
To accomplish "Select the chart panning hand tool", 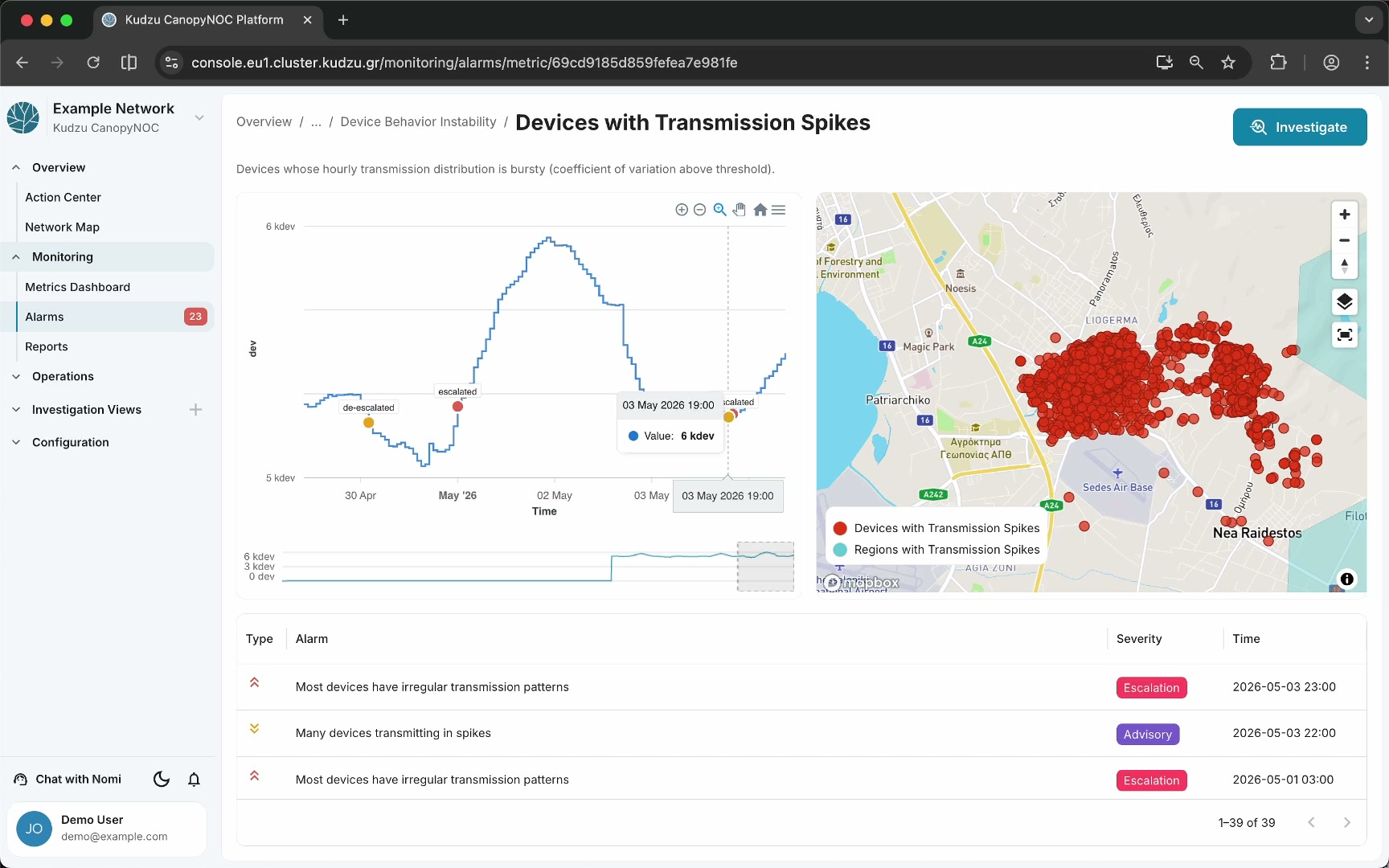I will 740,210.
